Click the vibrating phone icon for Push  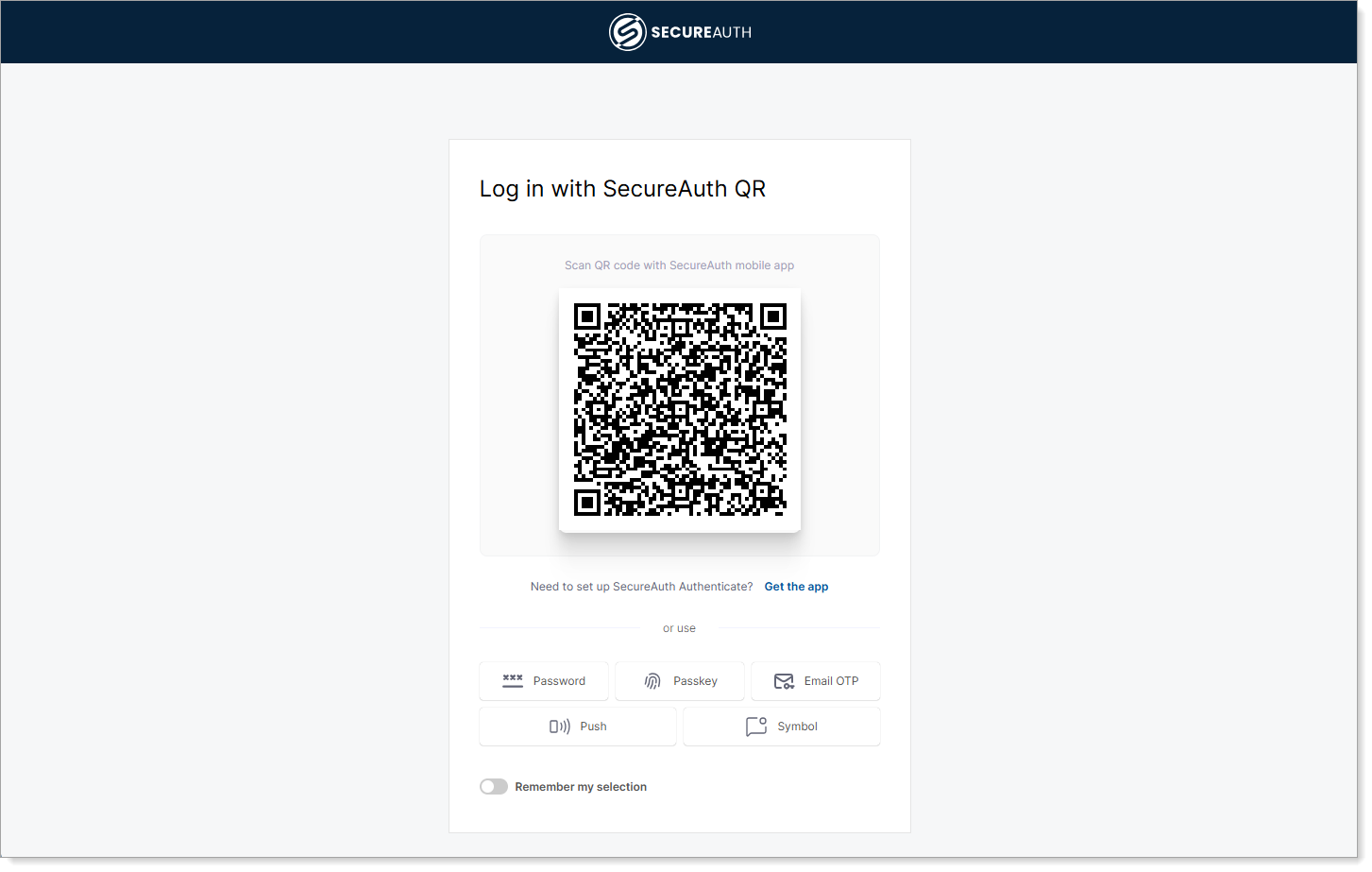(560, 726)
